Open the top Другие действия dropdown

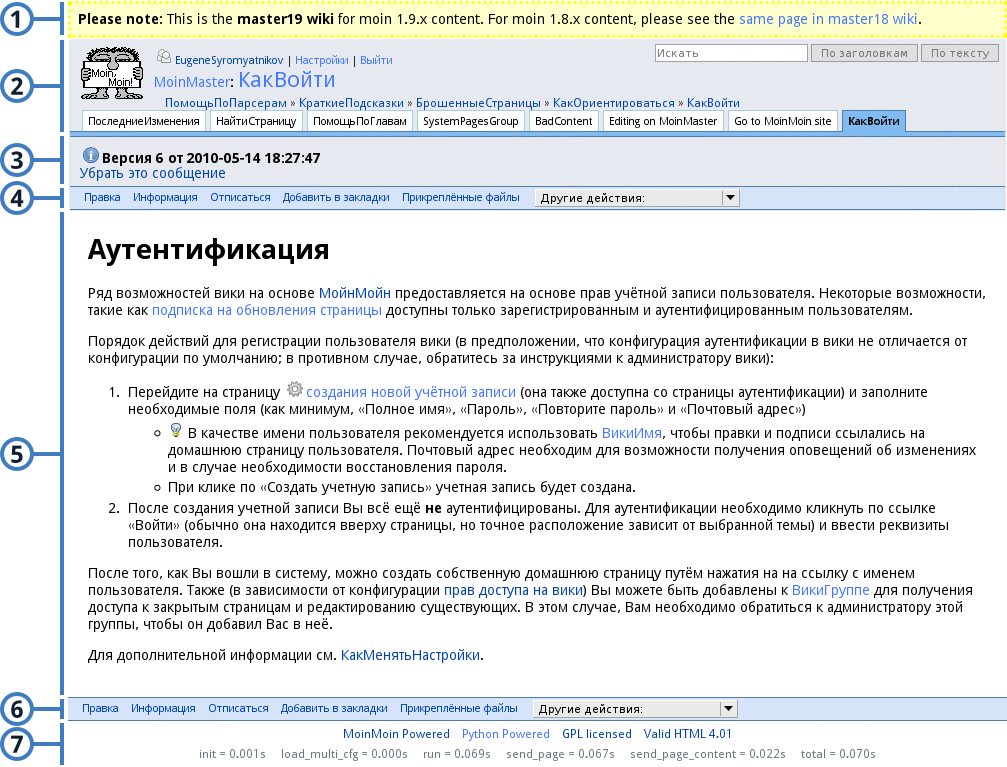click(x=637, y=198)
